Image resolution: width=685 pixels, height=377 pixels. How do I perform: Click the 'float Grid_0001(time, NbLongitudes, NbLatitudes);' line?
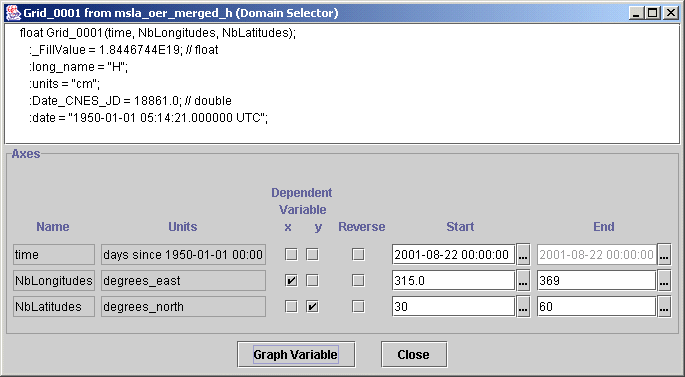tap(158, 33)
